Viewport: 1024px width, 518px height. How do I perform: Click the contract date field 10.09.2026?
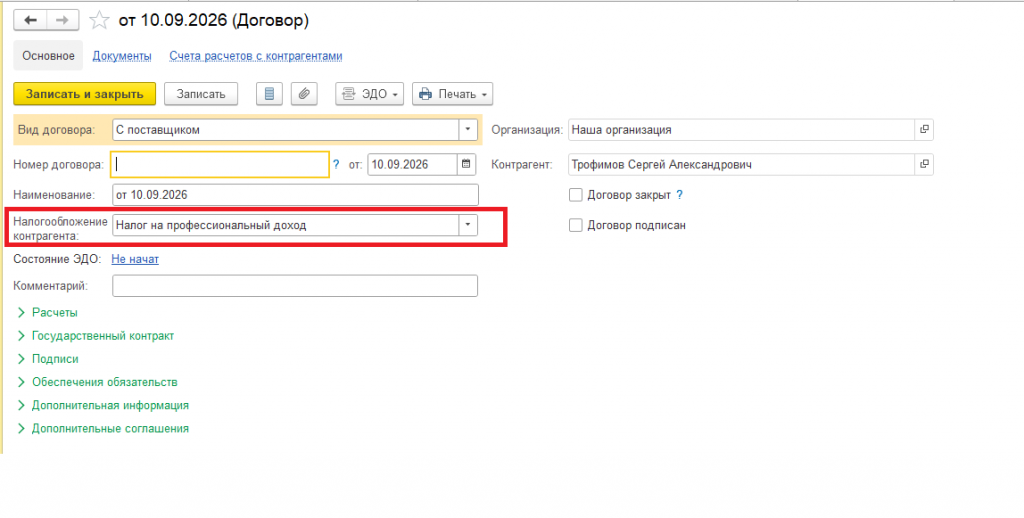[412, 165]
